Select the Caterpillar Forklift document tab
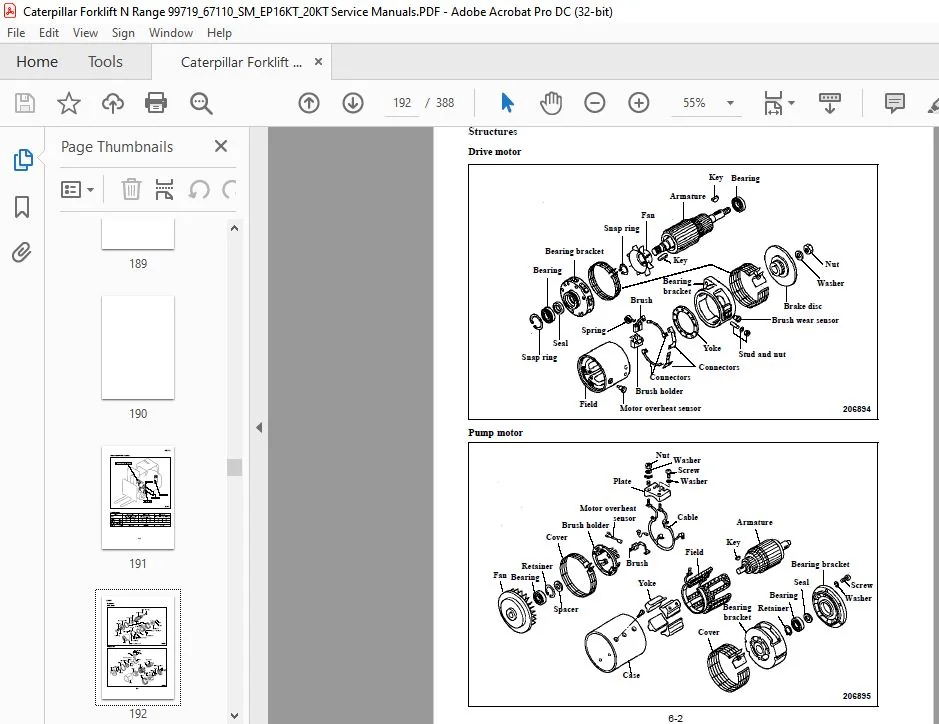 pyautogui.click(x=241, y=62)
